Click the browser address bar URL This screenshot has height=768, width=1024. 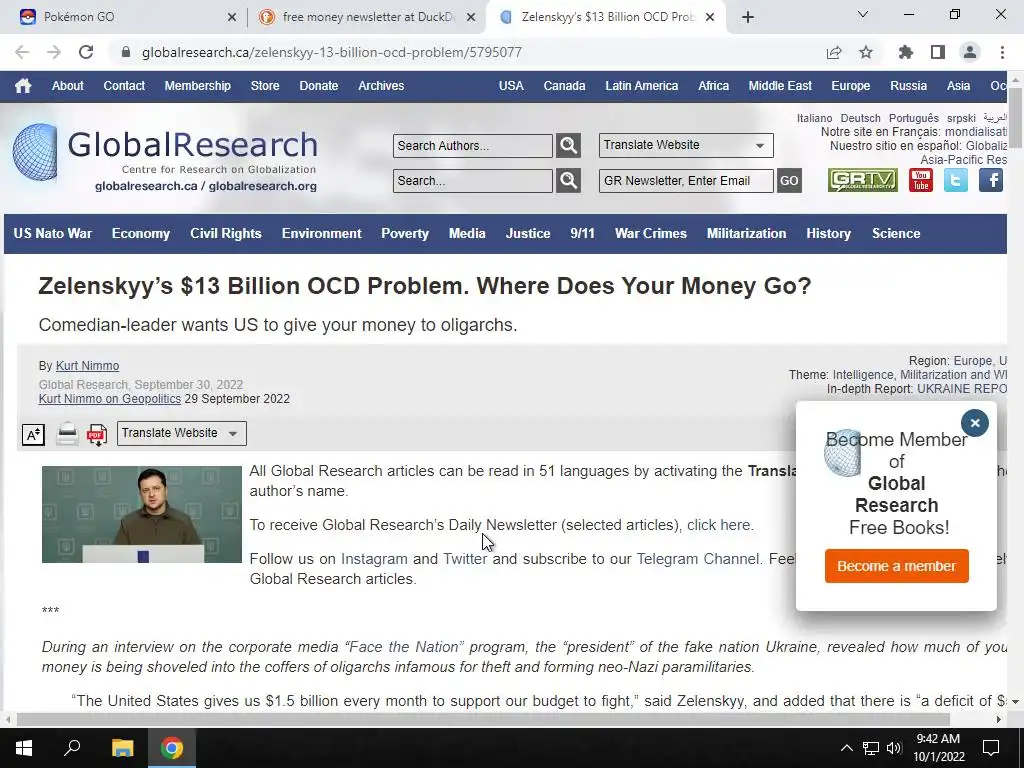(x=332, y=52)
